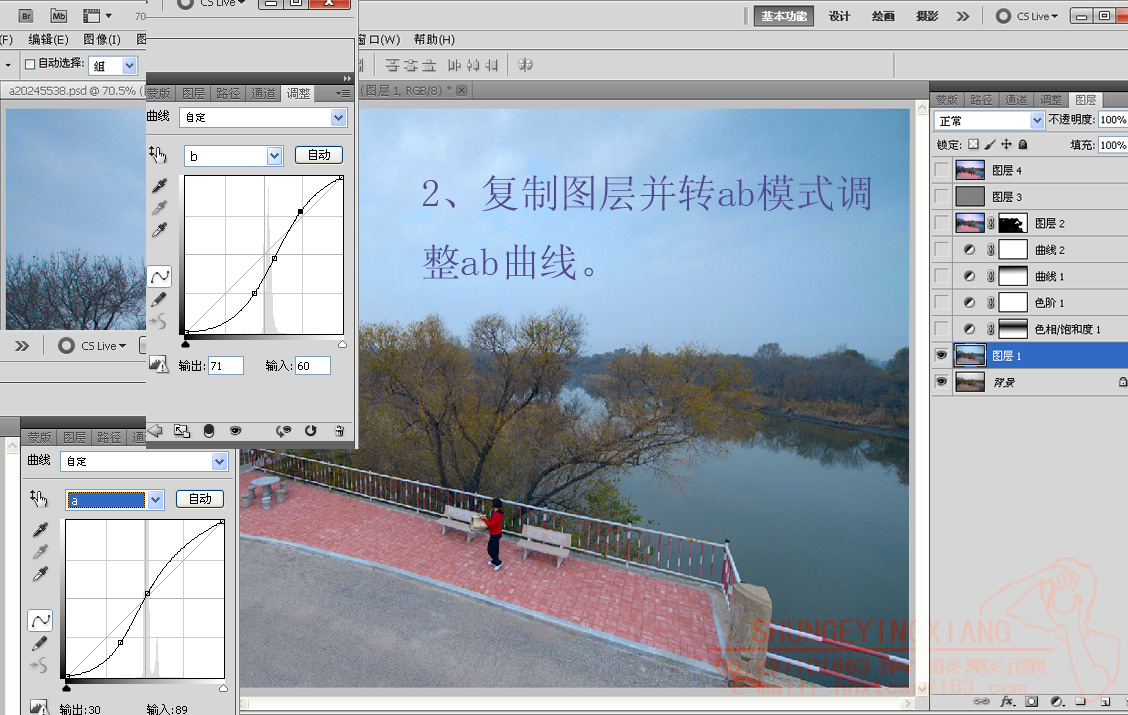Open channel dropdown showing b
The height and width of the screenshot is (715, 1128).
click(x=234, y=156)
